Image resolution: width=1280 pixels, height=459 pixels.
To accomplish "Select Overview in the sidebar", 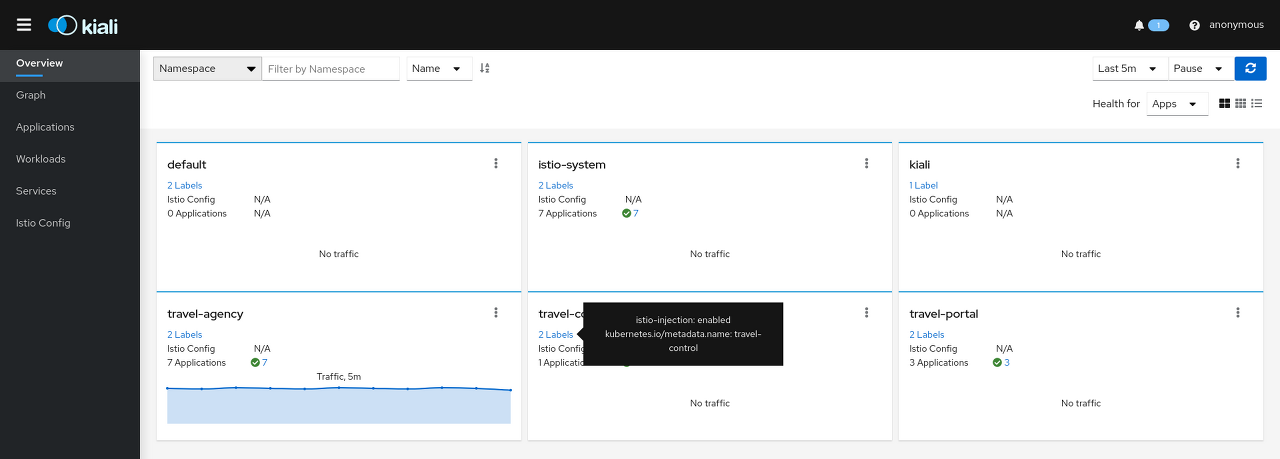I will tap(70, 63).
